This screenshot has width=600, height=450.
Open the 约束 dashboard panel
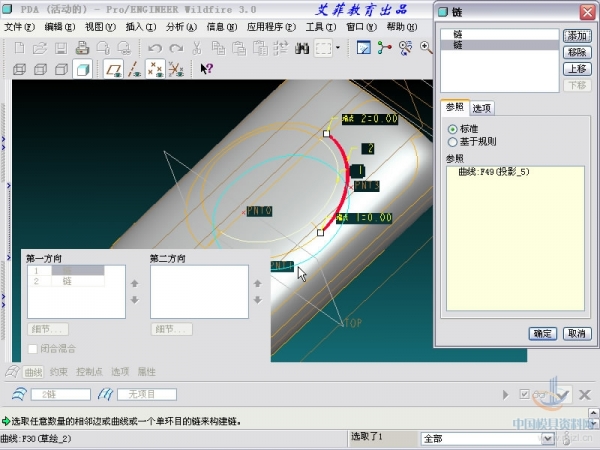(x=59, y=372)
